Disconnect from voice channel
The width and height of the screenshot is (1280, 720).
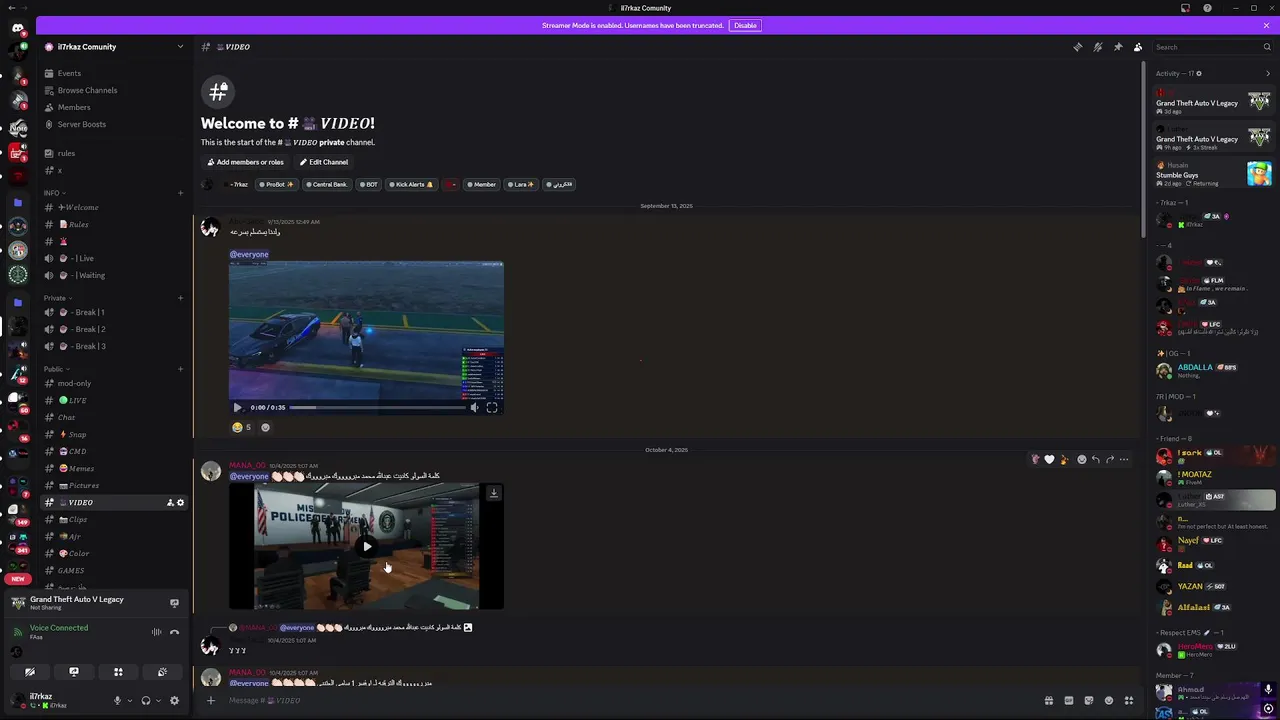[x=174, y=632]
